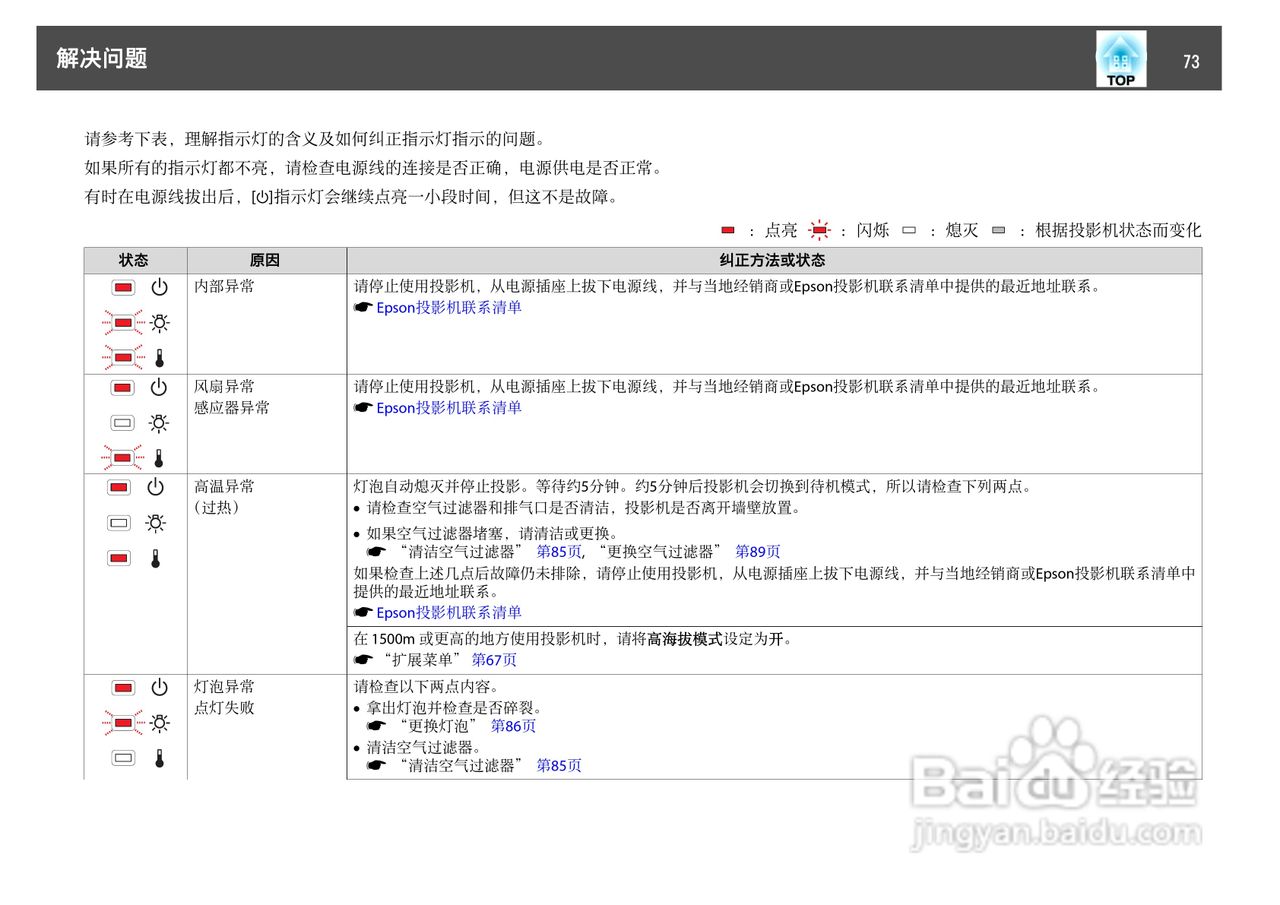
Task: Click the lit power indicator in 内部异常 row
Action: 123,288
